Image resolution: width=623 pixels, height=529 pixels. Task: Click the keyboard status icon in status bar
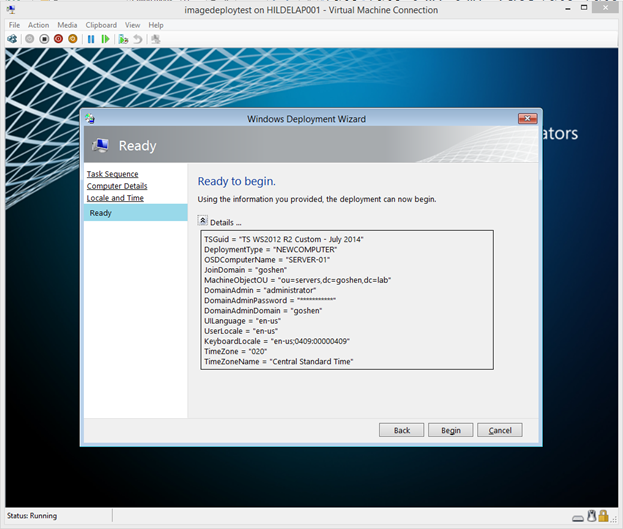click(578, 518)
